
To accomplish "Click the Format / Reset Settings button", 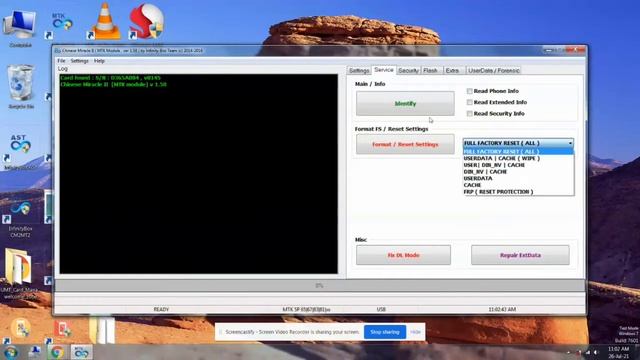I will 405,144.
